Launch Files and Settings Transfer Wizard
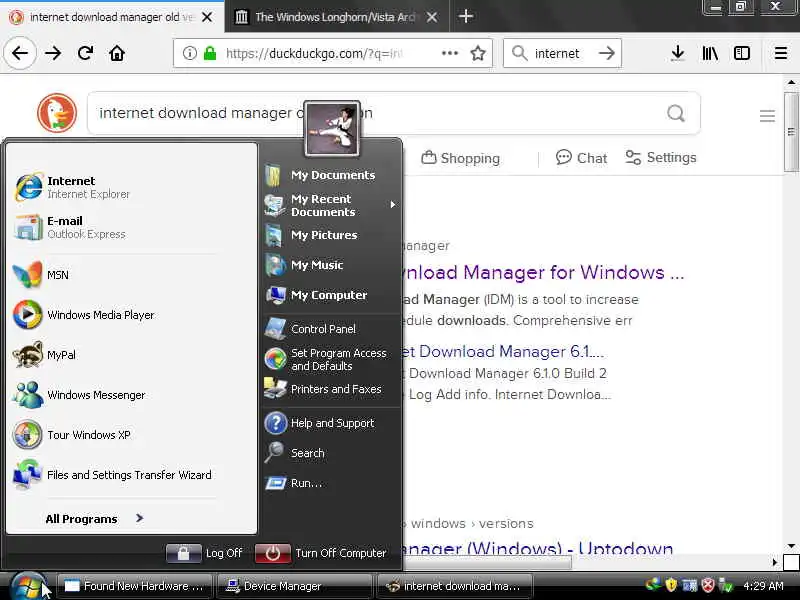Image resolution: width=800 pixels, height=600 pixels. [112, 475]
